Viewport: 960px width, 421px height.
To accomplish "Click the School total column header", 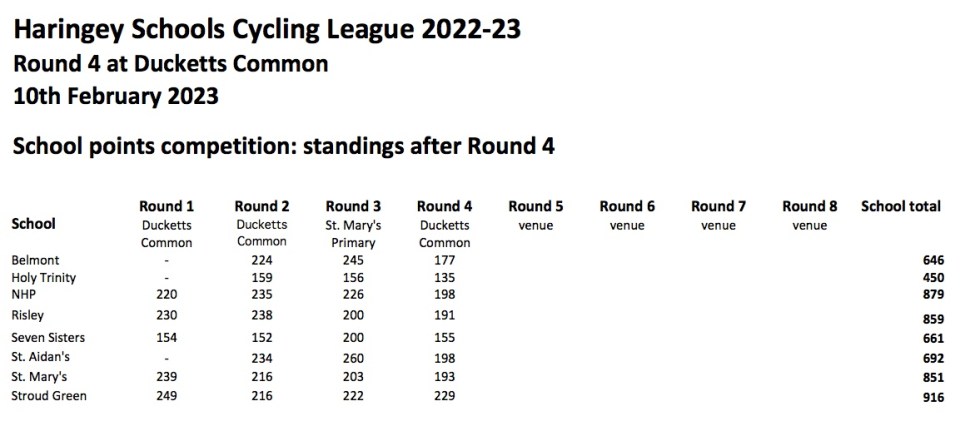I will (x=900, y=206).
